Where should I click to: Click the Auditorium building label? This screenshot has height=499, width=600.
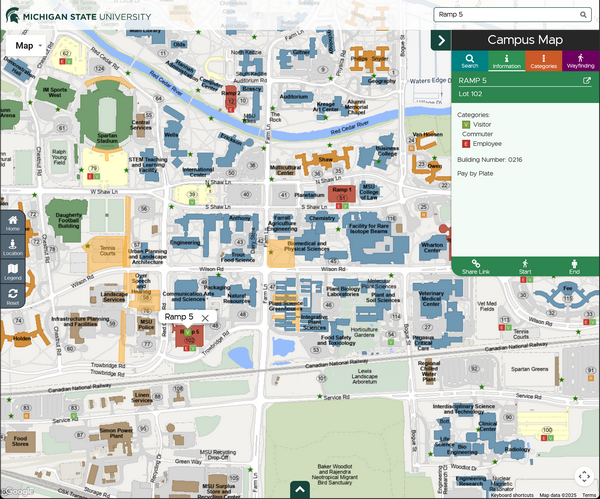294,96
